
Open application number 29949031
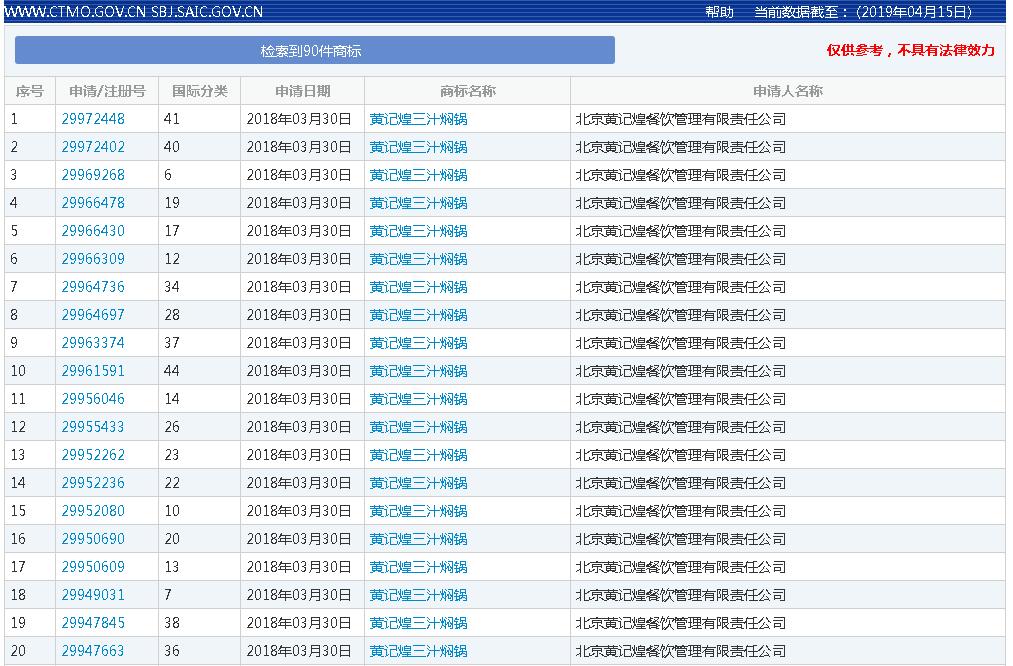93,595
